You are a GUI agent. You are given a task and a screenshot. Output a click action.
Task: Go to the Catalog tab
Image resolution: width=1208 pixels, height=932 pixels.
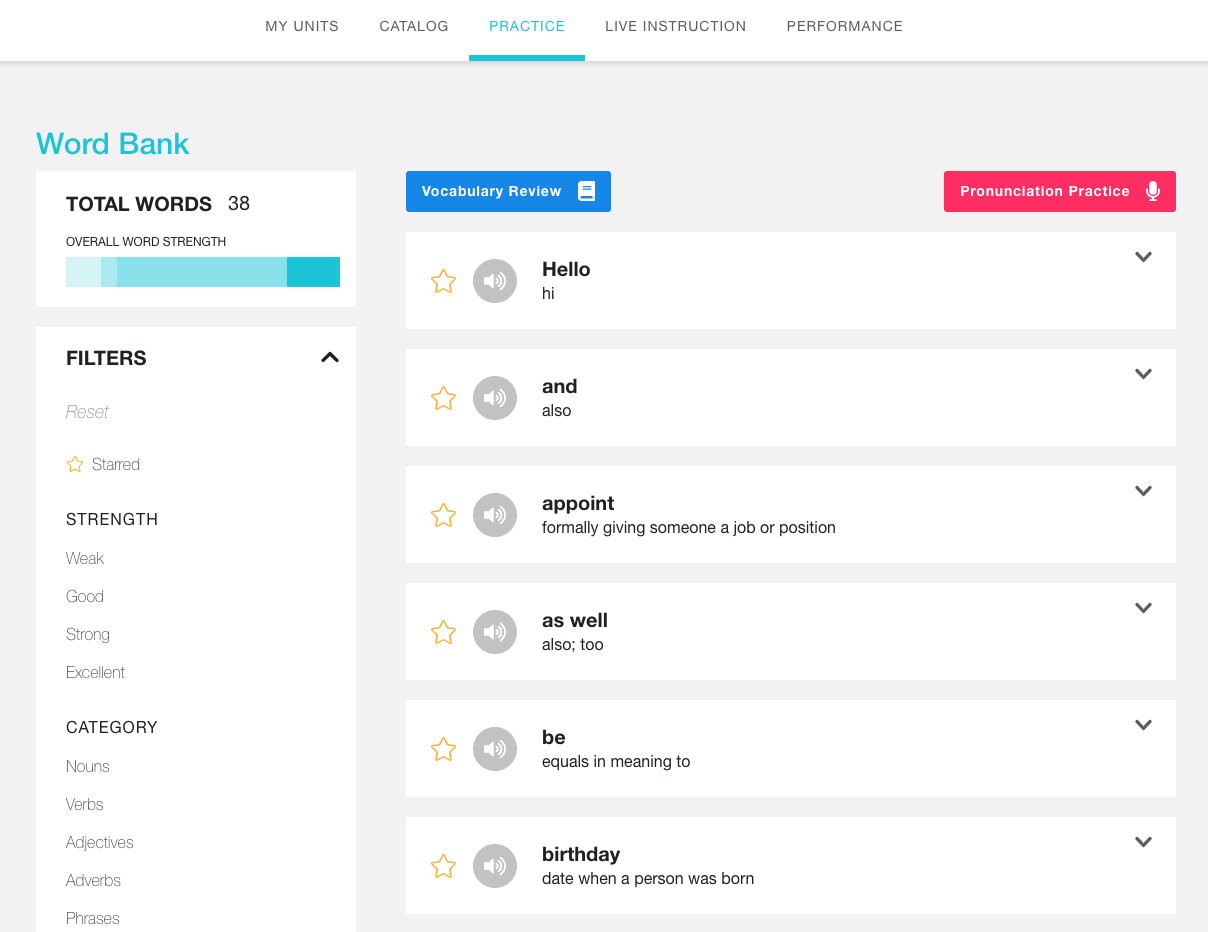point(414,26)
